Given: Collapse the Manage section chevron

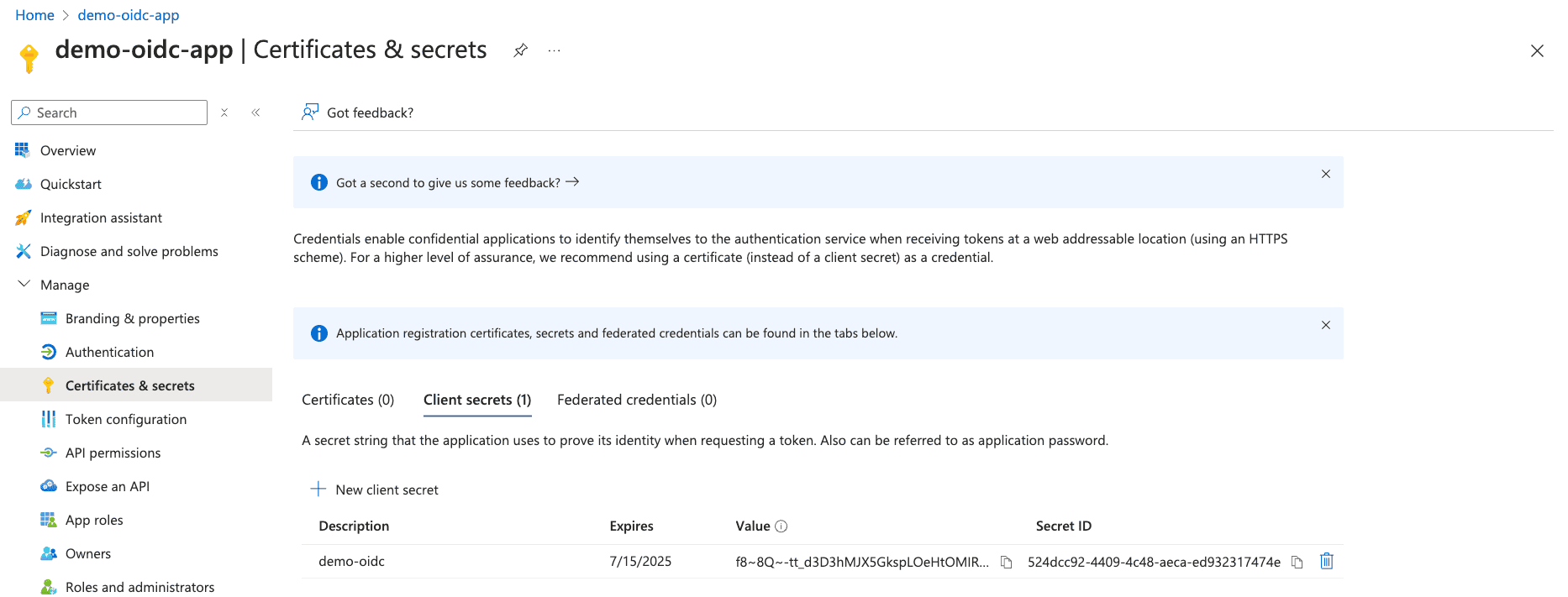Looking at the screenshot, I should tap(24, 284).
